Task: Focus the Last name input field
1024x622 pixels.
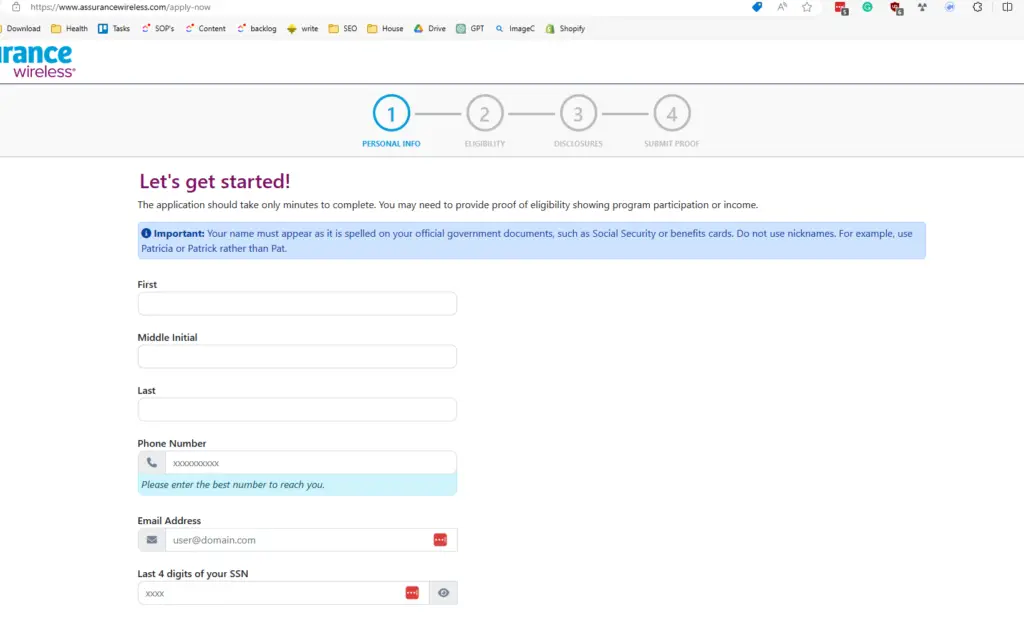Action: click(297, 409)
